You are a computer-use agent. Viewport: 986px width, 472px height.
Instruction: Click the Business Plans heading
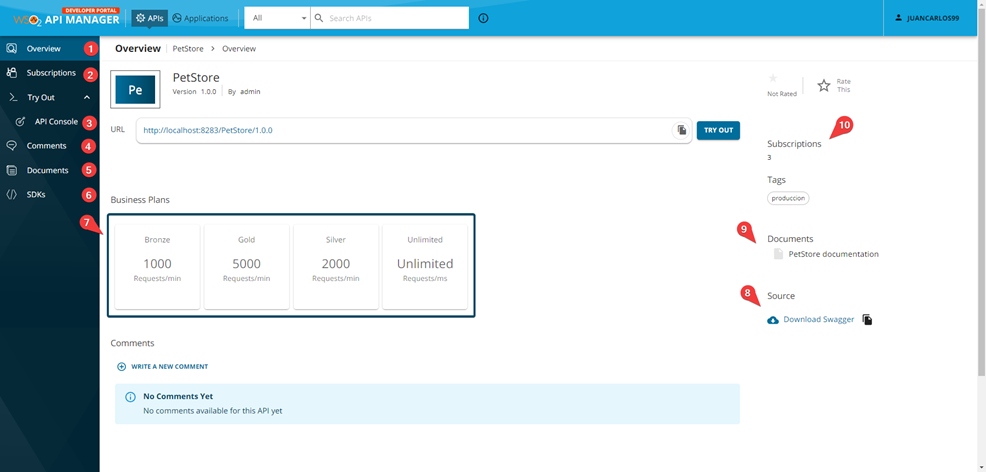140,200
